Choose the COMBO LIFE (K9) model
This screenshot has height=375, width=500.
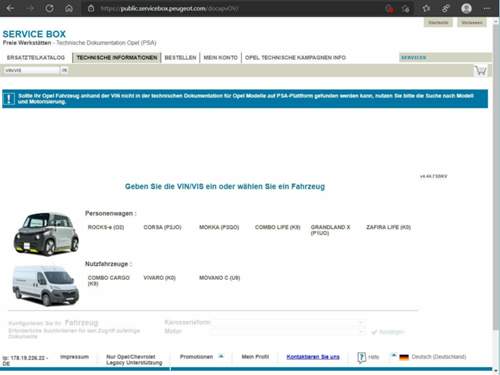click(x=278, y=227)
